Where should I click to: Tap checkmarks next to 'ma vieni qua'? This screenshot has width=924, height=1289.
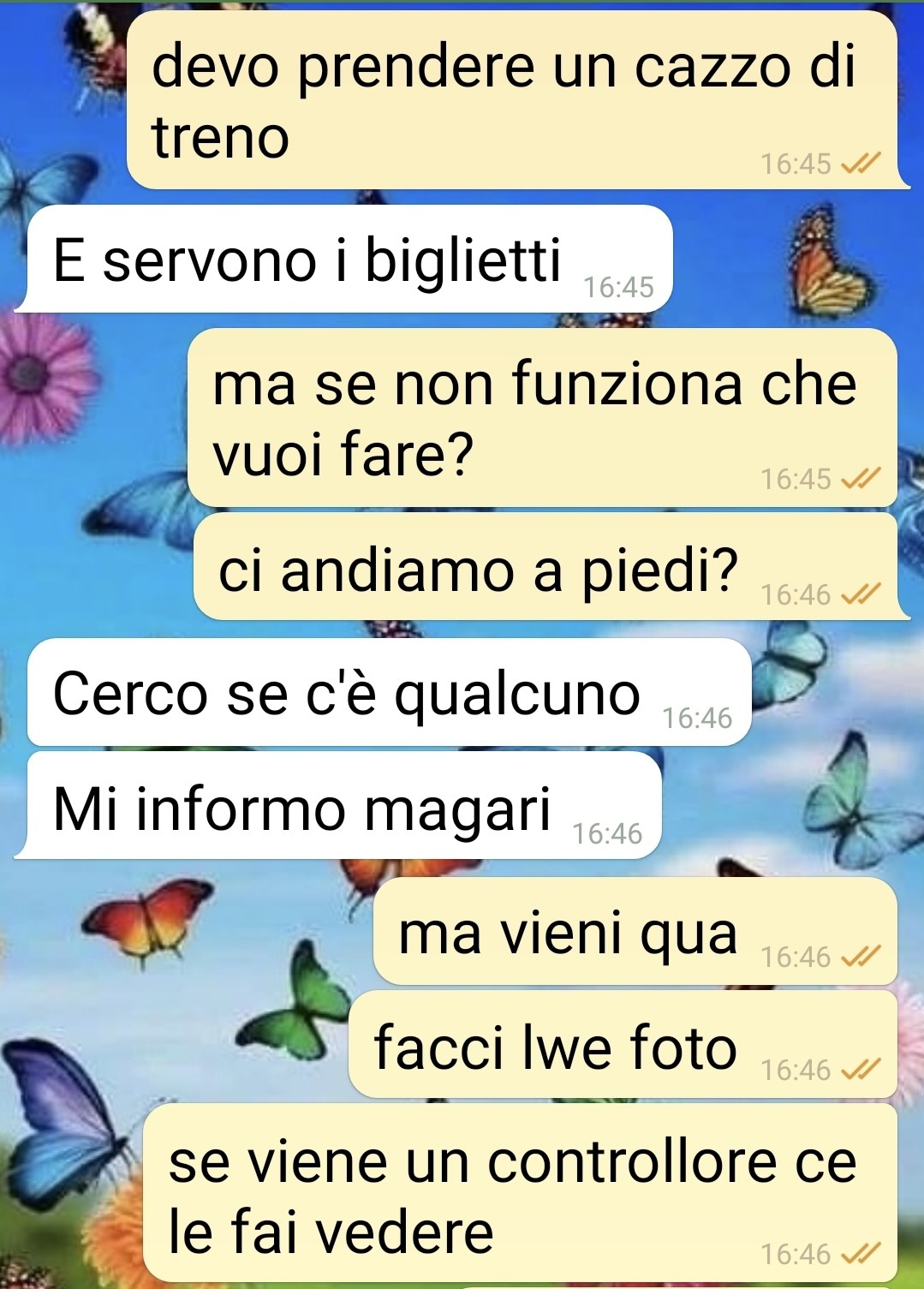[x=861, y=956]
